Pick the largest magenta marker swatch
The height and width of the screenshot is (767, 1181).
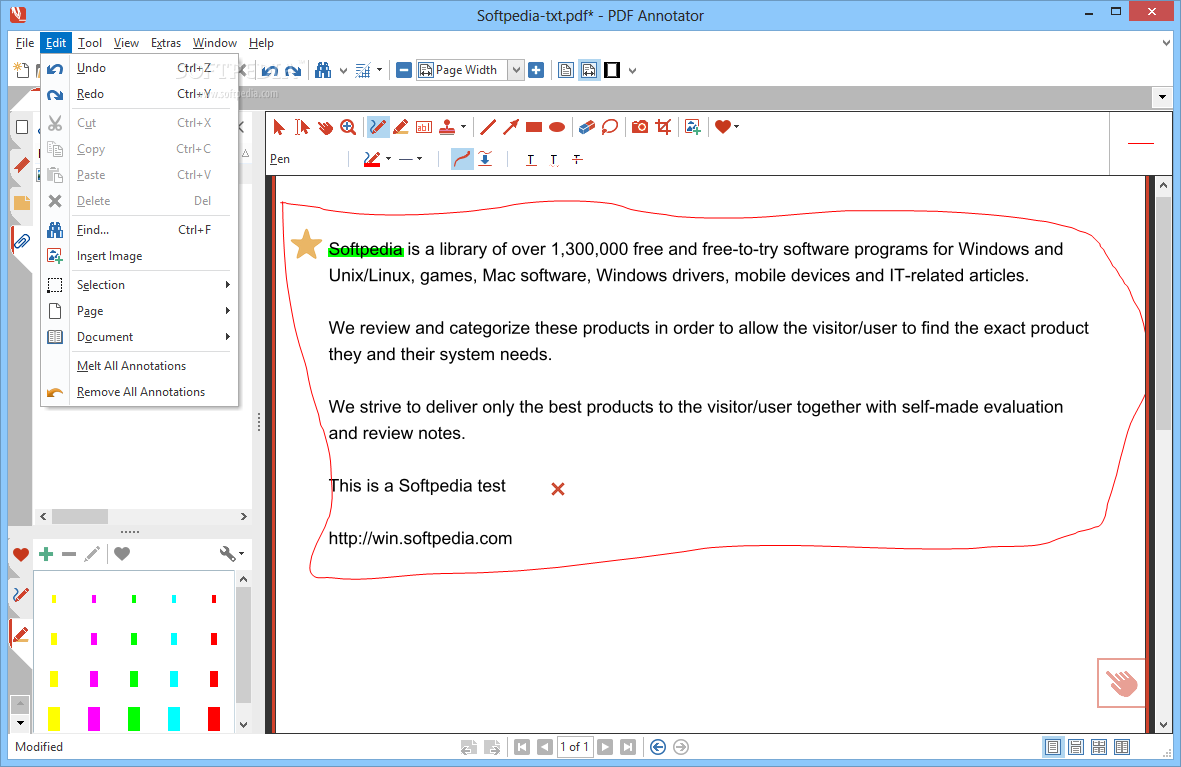coord(94,718)
